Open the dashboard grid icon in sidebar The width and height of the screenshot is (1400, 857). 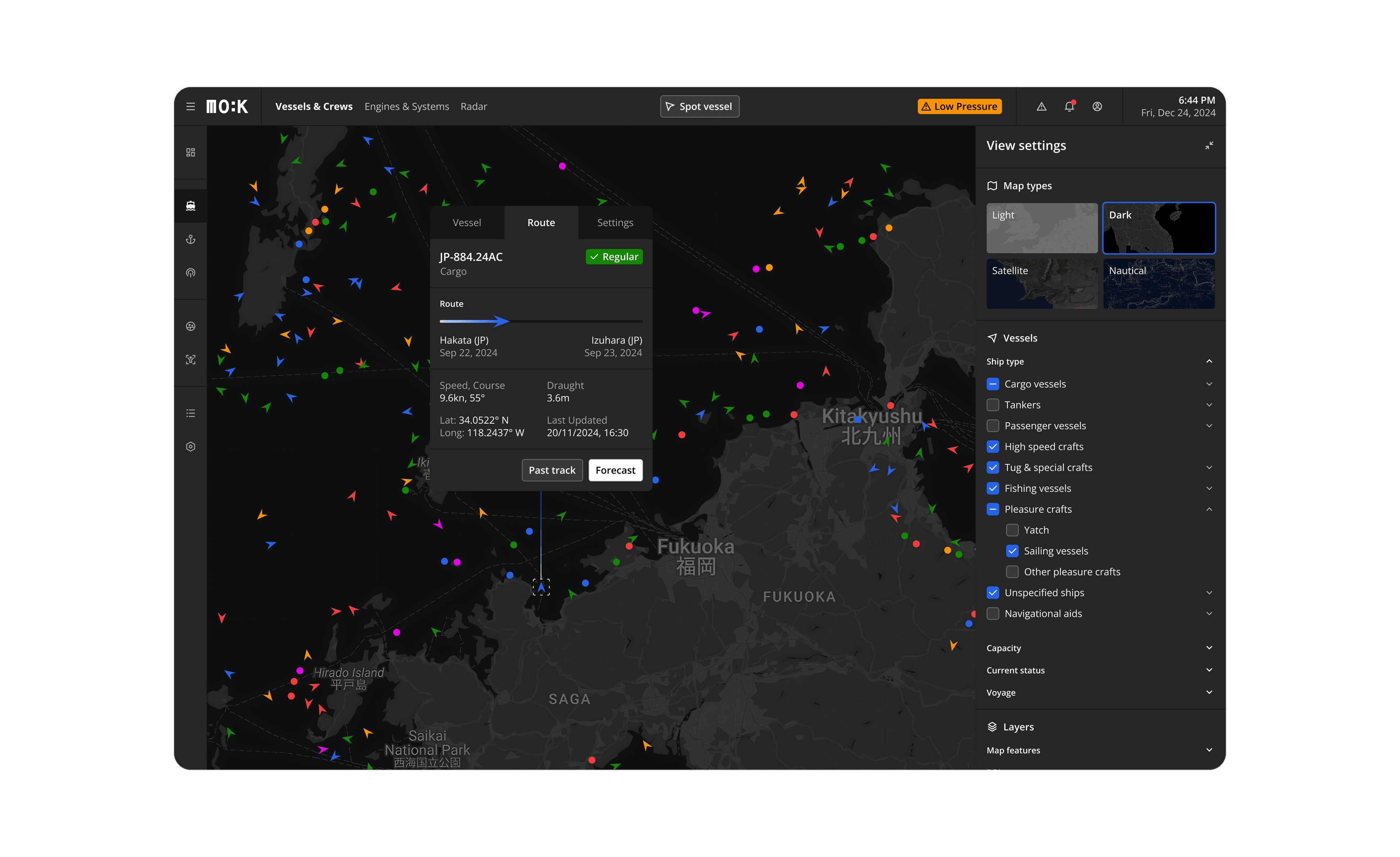coord(190,152)
